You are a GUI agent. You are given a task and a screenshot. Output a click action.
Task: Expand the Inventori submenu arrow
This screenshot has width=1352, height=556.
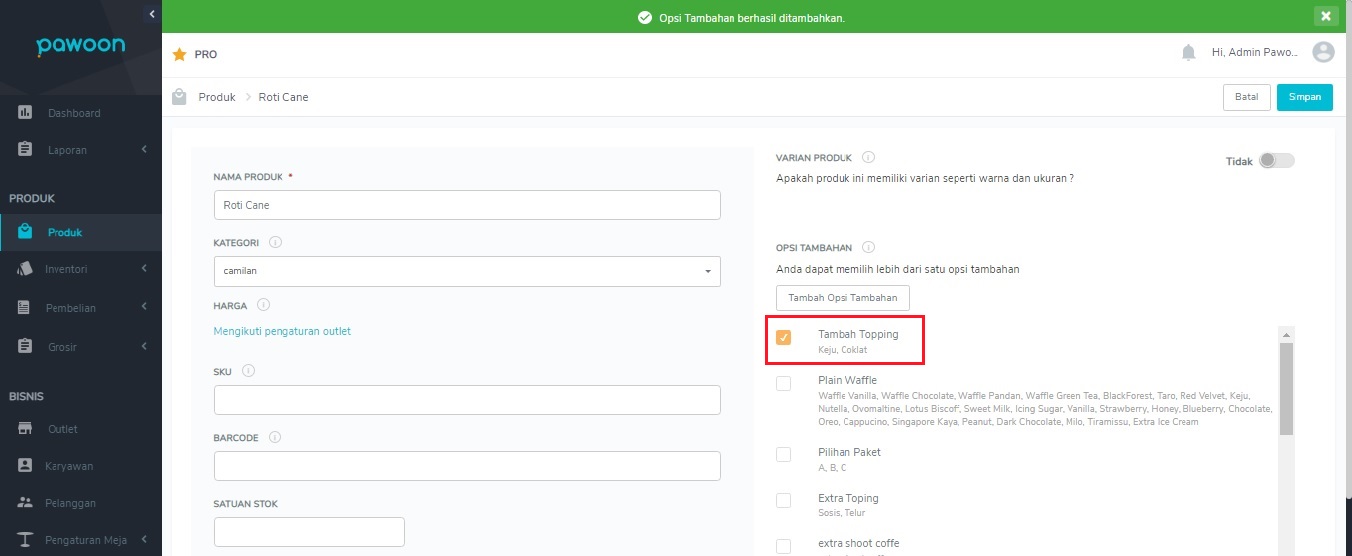pyautogui.click(x=144, y=268)
